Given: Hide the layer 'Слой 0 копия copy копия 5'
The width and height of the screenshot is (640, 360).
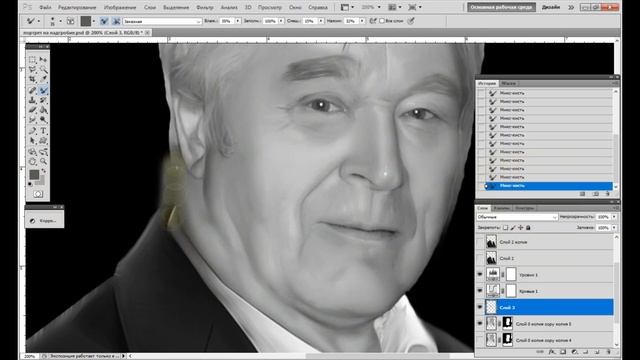Looking at the screenshot, I should (x=480, y=324).
